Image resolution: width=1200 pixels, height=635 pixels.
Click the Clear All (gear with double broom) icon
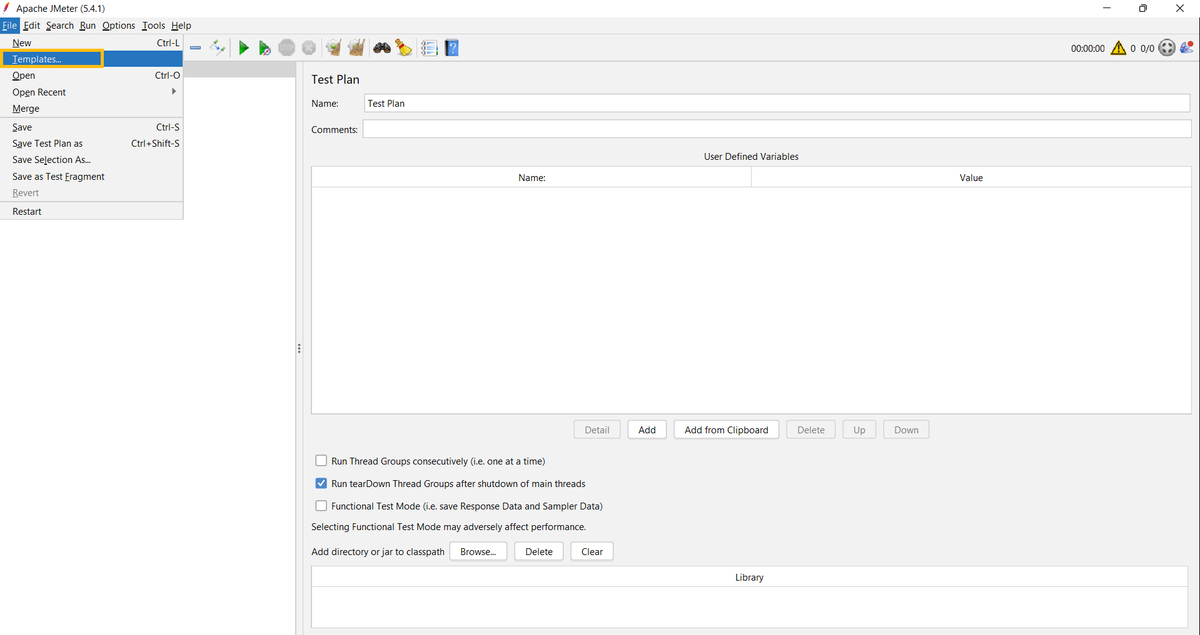[x=356, y=47]
